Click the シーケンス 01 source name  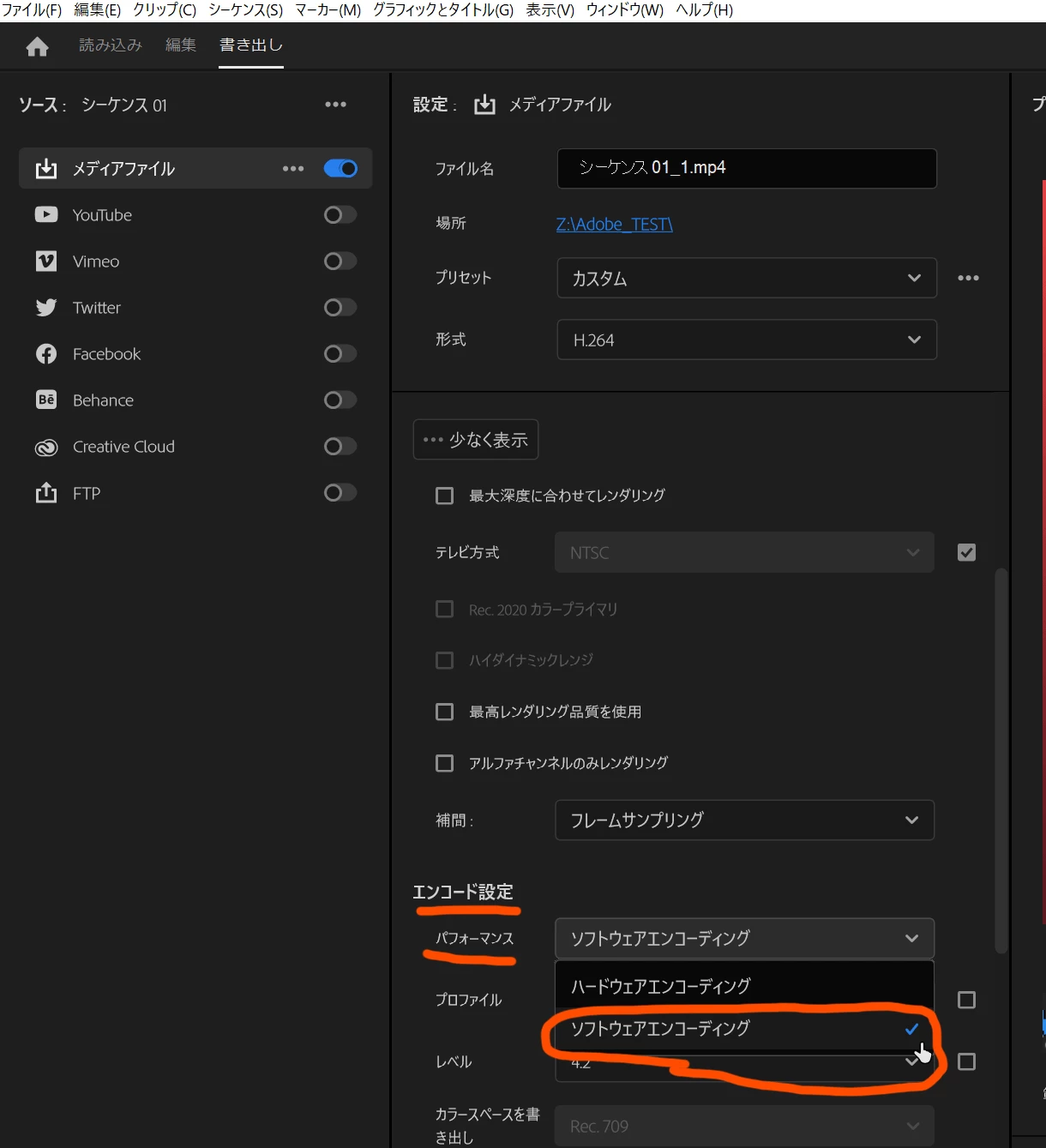pyautogui.click(x=124, y=105)
